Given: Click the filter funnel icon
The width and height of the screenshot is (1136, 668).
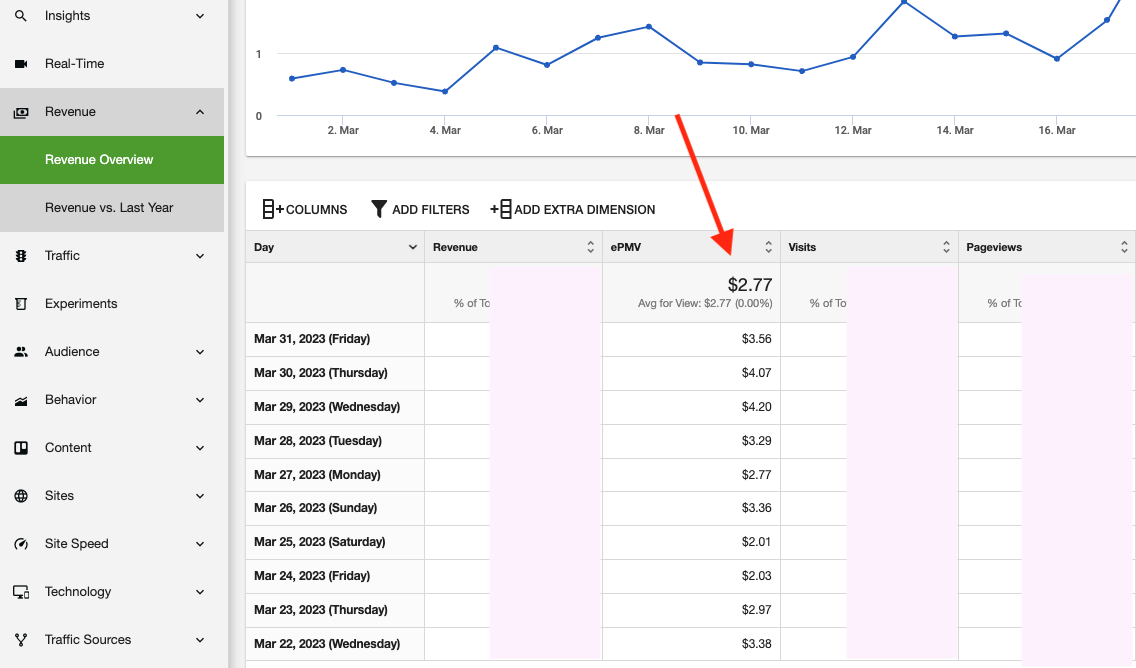Looking at the screenshot, I should 378,209.
